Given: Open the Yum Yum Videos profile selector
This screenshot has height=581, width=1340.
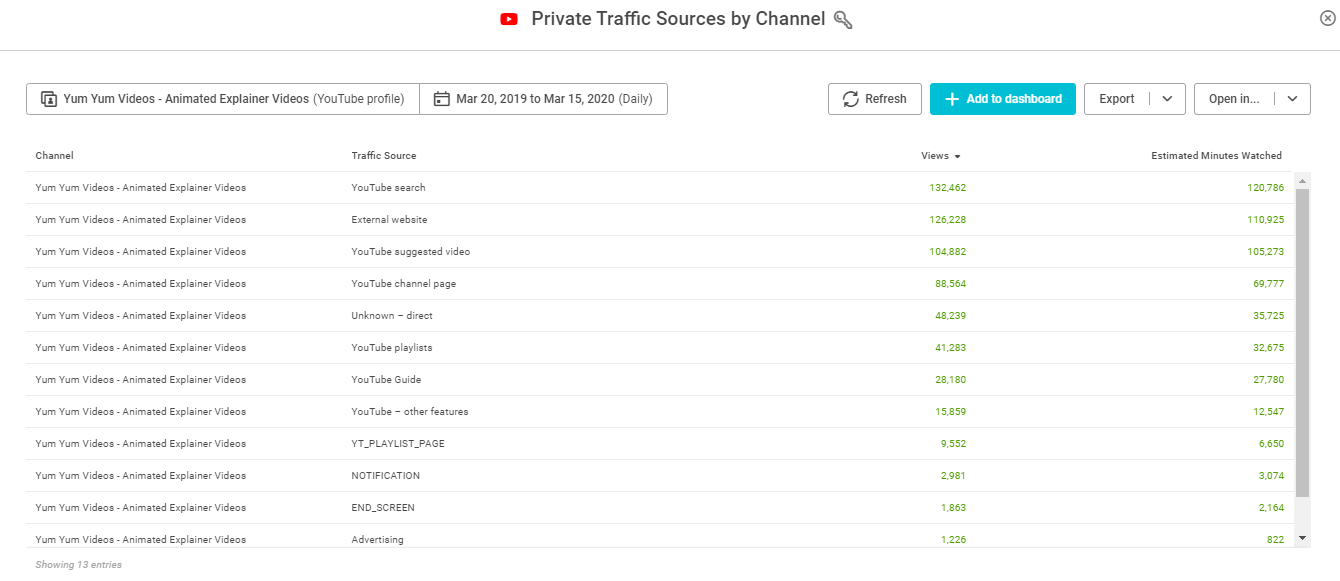Looking at the screenshot, I should point(223,99).
